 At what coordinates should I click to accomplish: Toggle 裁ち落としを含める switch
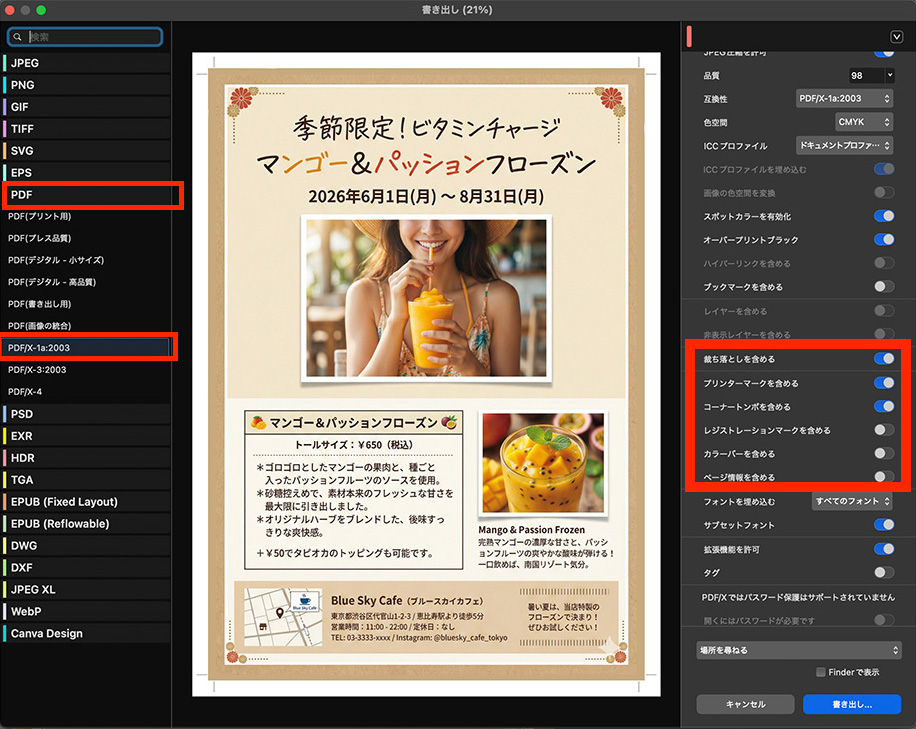883,359
